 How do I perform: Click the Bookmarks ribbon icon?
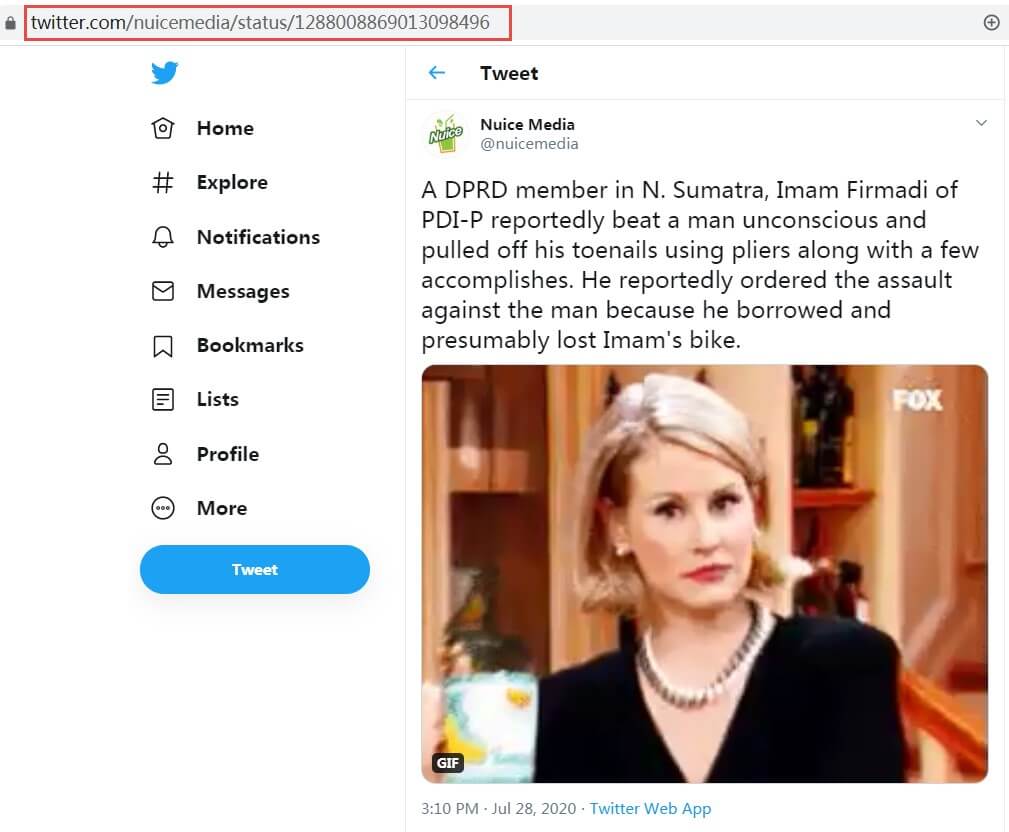click(x=162, y=346)
